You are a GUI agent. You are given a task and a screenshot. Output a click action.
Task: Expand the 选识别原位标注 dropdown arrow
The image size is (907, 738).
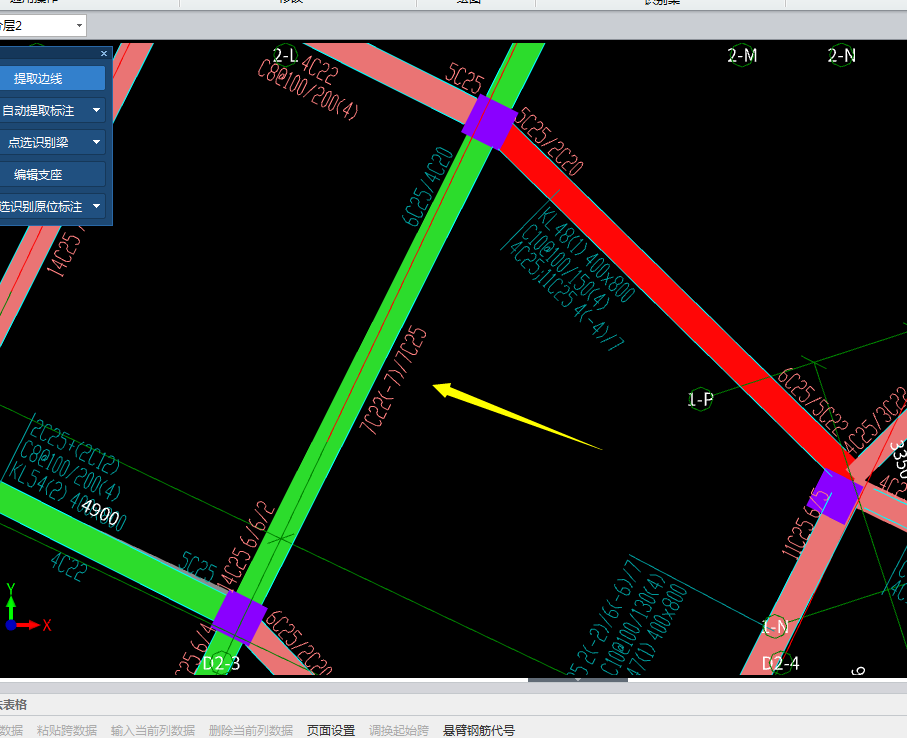pyautogui.click(x=97, y=206)
